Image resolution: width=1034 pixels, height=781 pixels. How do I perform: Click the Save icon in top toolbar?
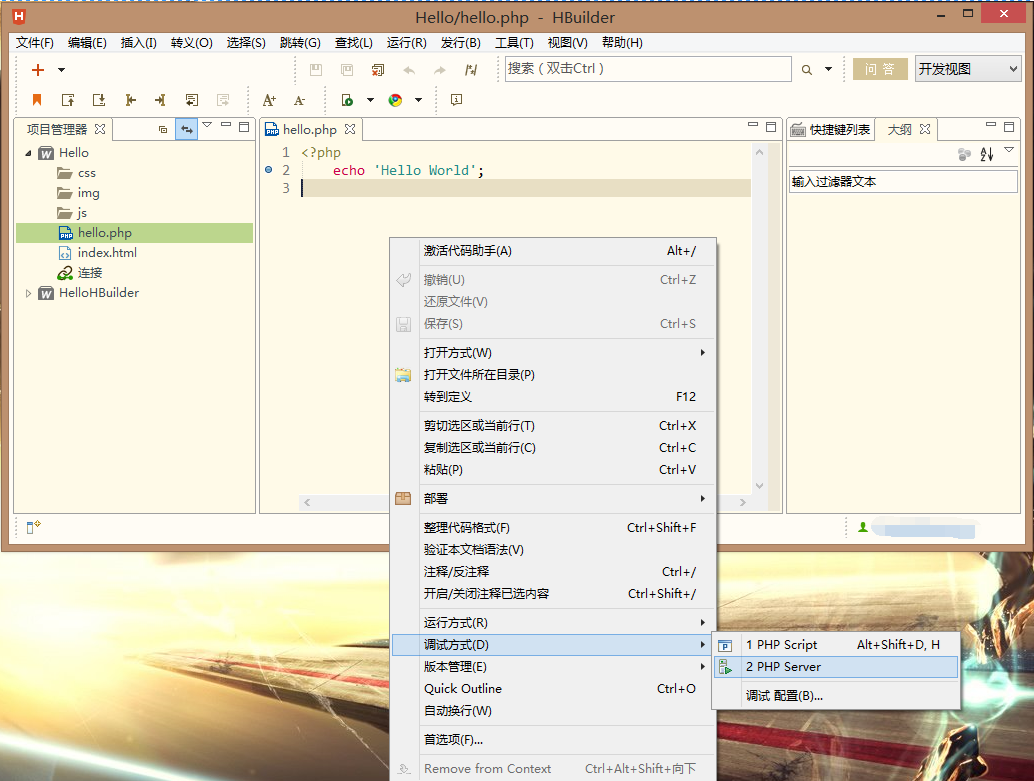point(317,70)
